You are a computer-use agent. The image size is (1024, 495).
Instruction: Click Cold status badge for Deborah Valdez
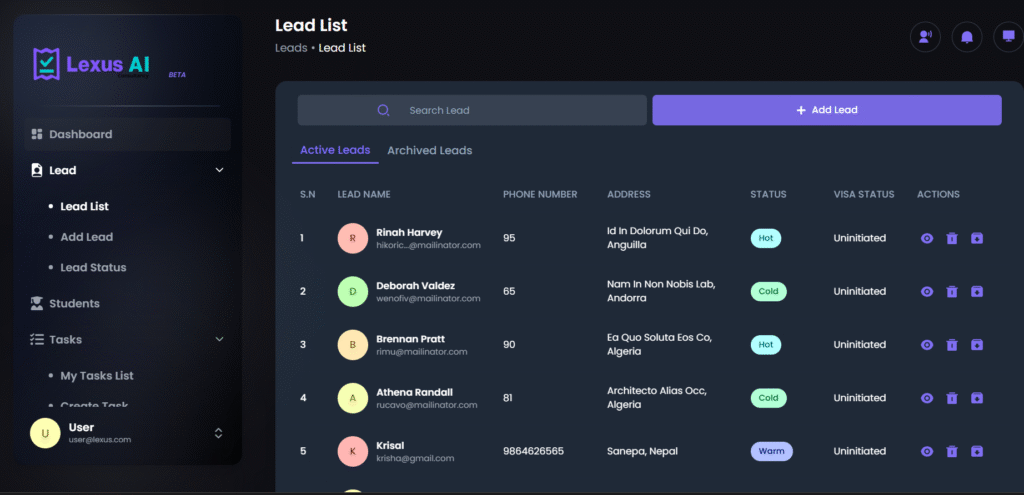pos(768,291)
